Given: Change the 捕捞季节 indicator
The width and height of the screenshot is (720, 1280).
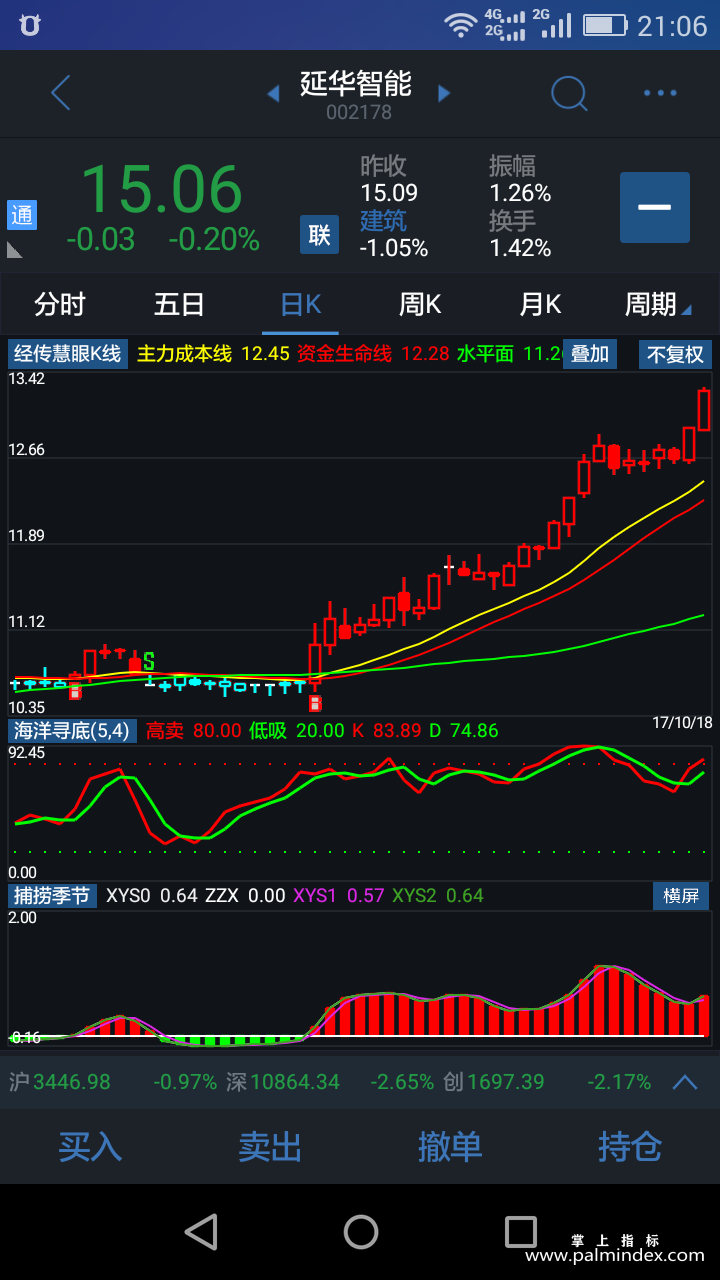Looking at the screenshot, I should coord(50,895).
